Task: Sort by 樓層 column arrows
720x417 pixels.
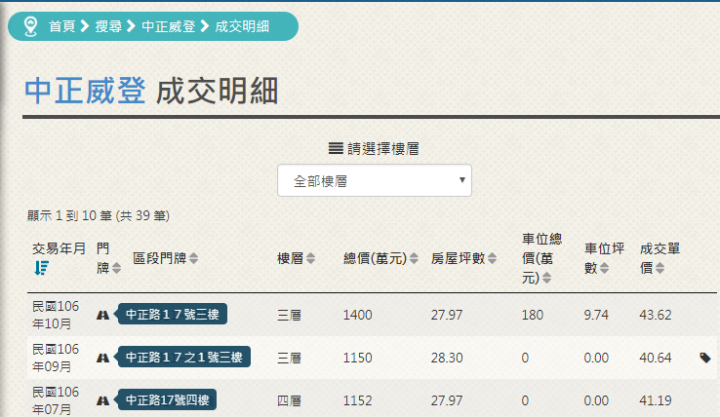Action: coord(311,258)
